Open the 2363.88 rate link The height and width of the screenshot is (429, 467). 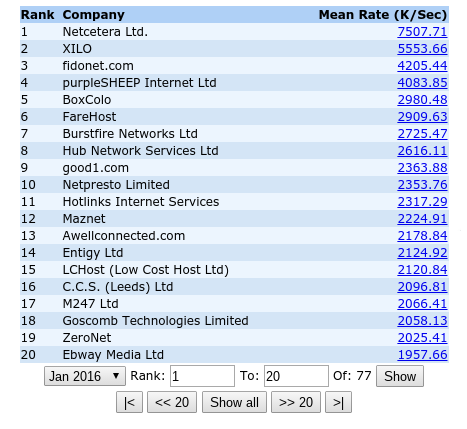click(x=422, y=168)
